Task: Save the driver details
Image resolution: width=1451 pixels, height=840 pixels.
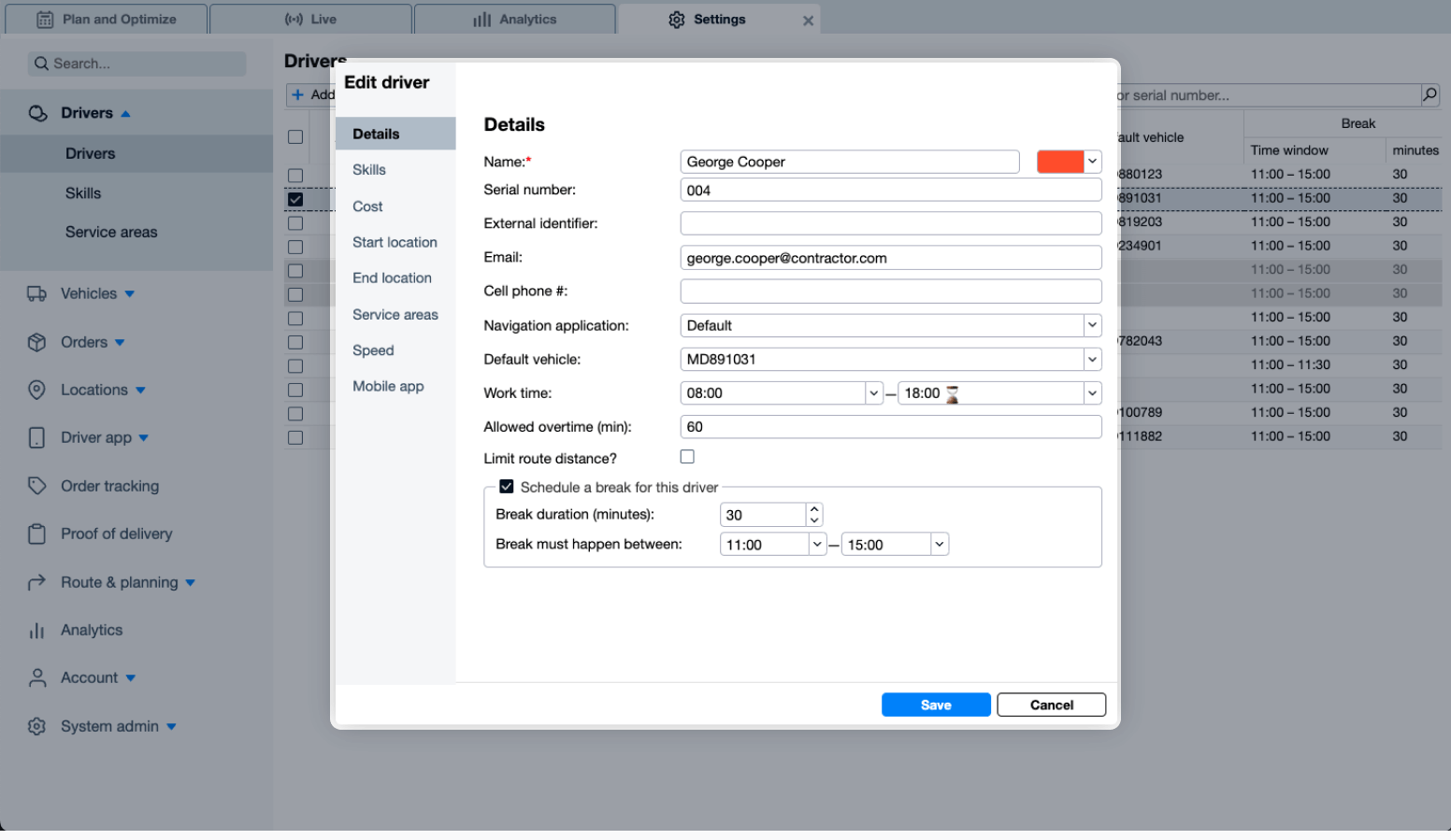Action: [935, 705]
